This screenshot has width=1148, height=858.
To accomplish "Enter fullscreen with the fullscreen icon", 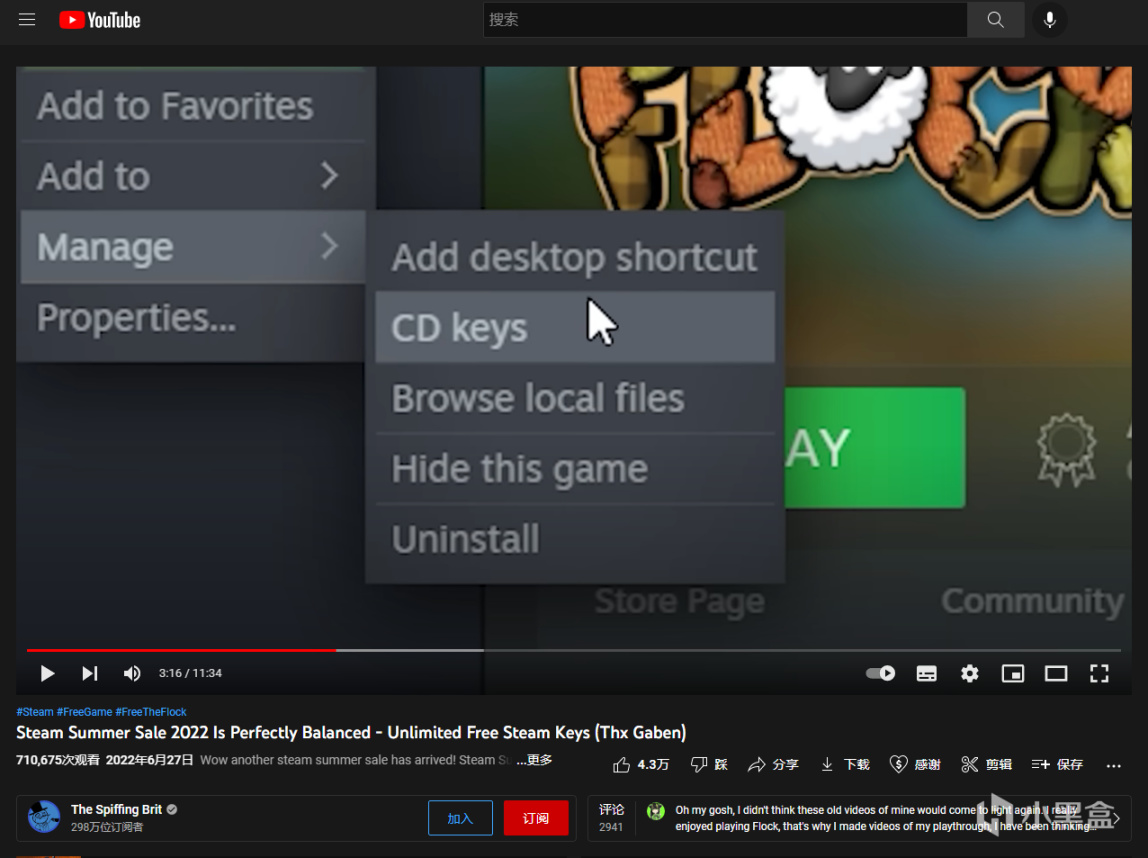I will [1099, 673].
